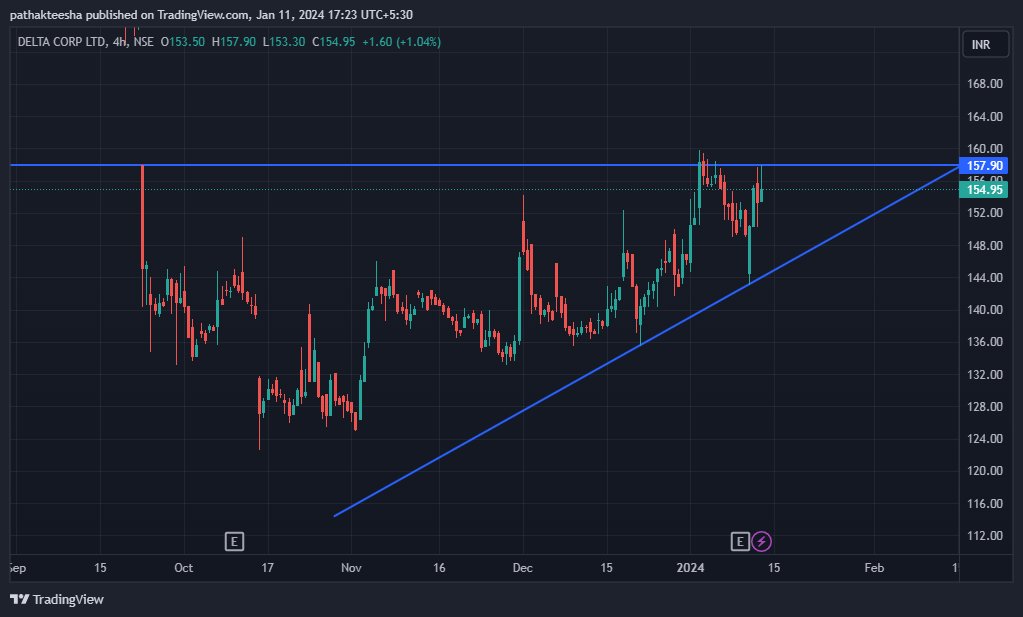Click the high value H157.90 in the legend
Image resolution: width=1023 pixels, height=617 pixels.
coord(234,42)
